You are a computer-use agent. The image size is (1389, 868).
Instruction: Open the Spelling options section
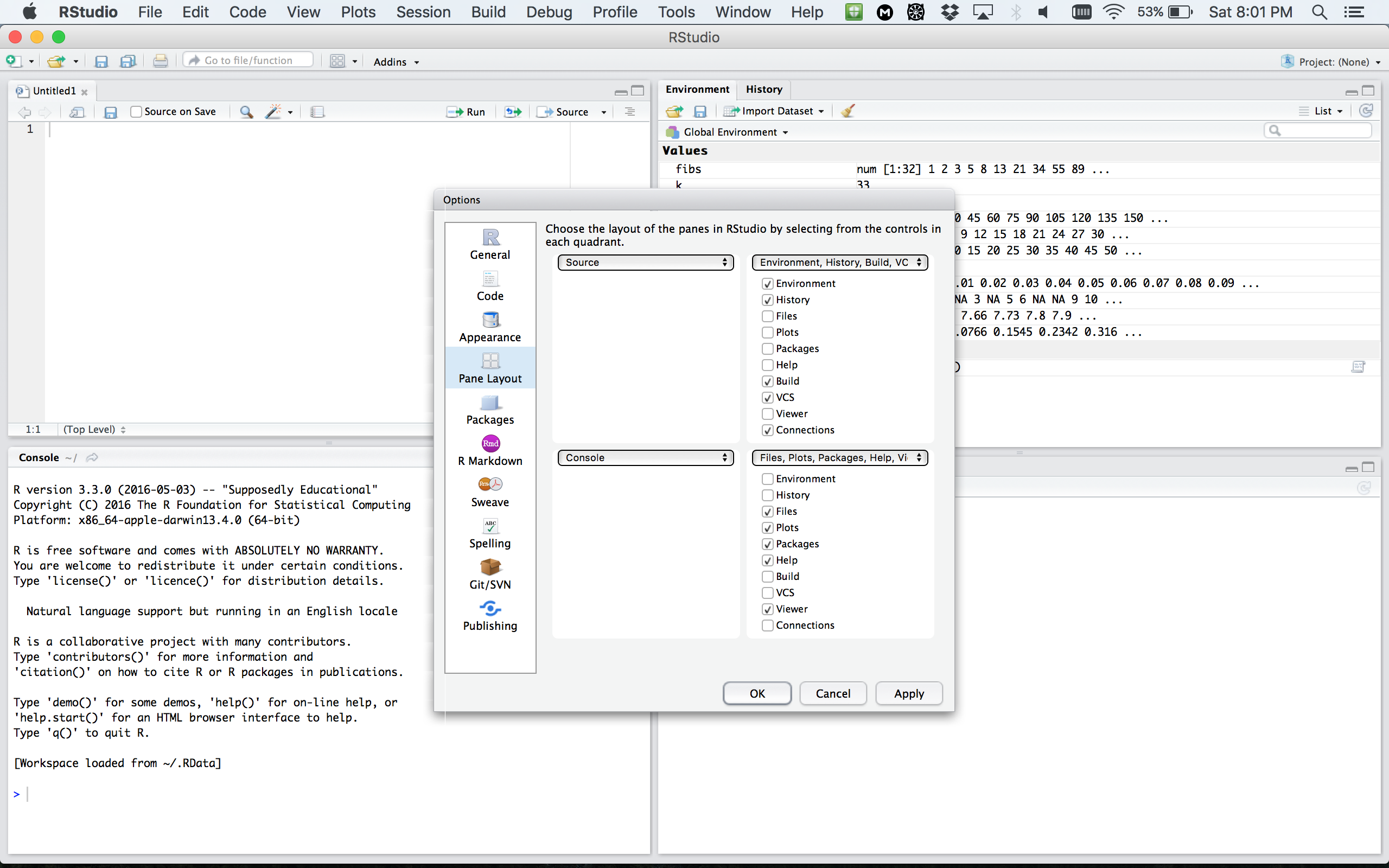point(489,533)
